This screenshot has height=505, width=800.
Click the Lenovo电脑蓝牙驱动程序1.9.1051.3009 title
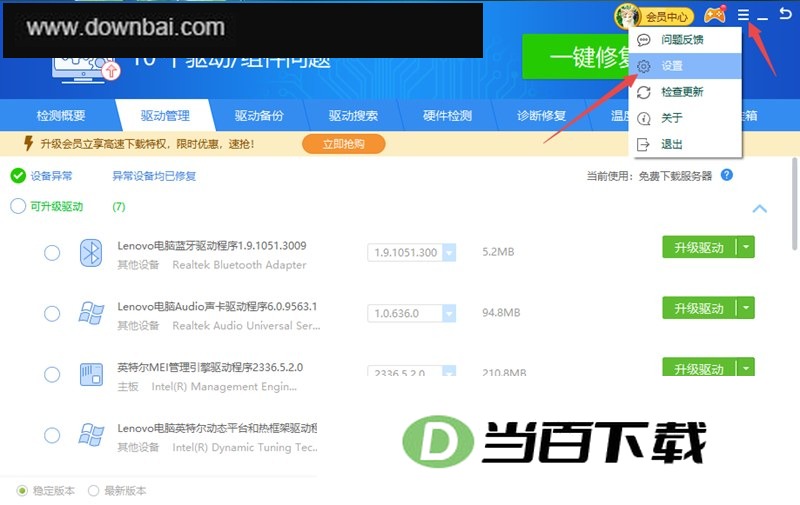point(212,246)
